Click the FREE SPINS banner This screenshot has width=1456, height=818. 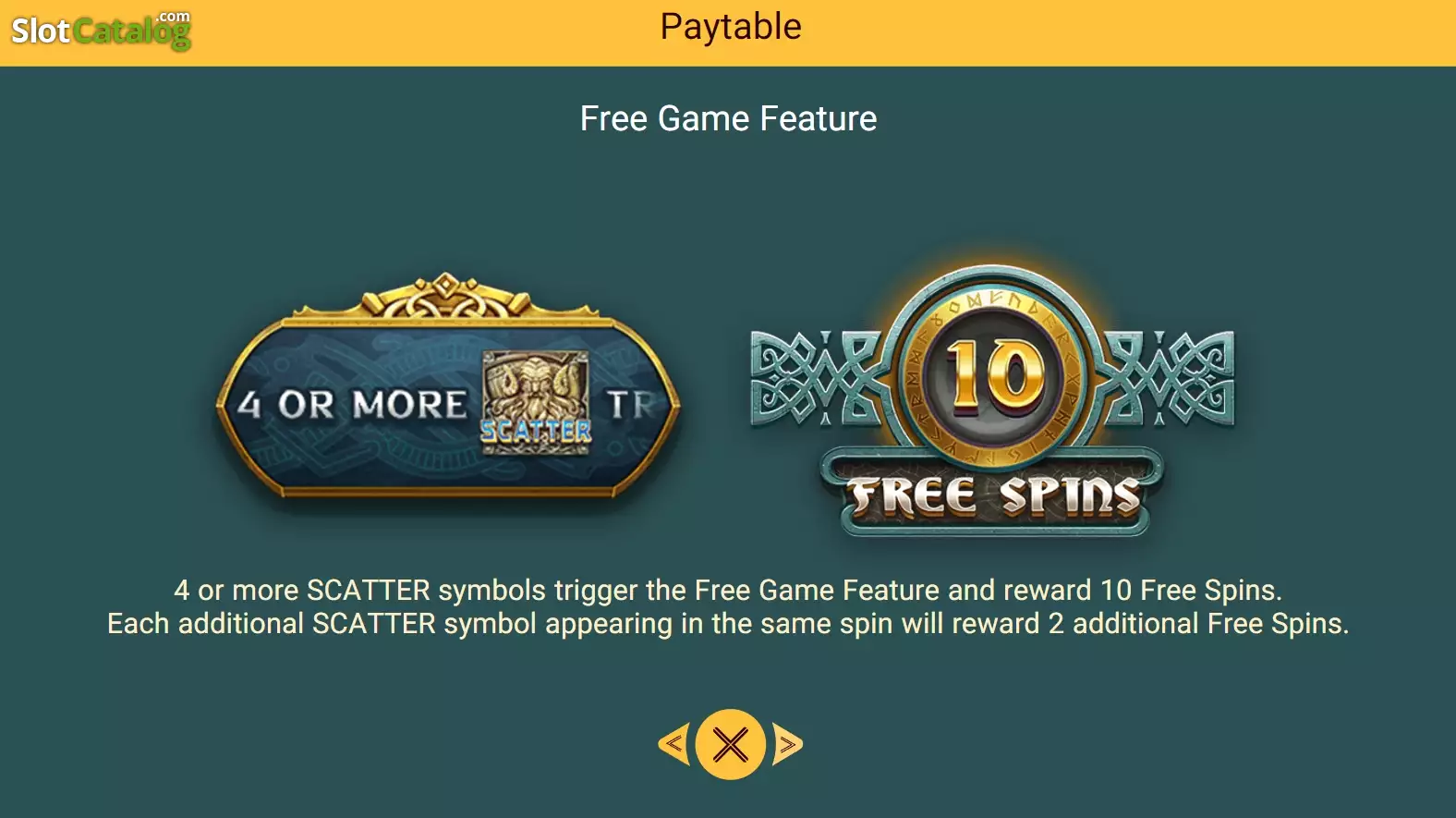[x=993, y=494]
